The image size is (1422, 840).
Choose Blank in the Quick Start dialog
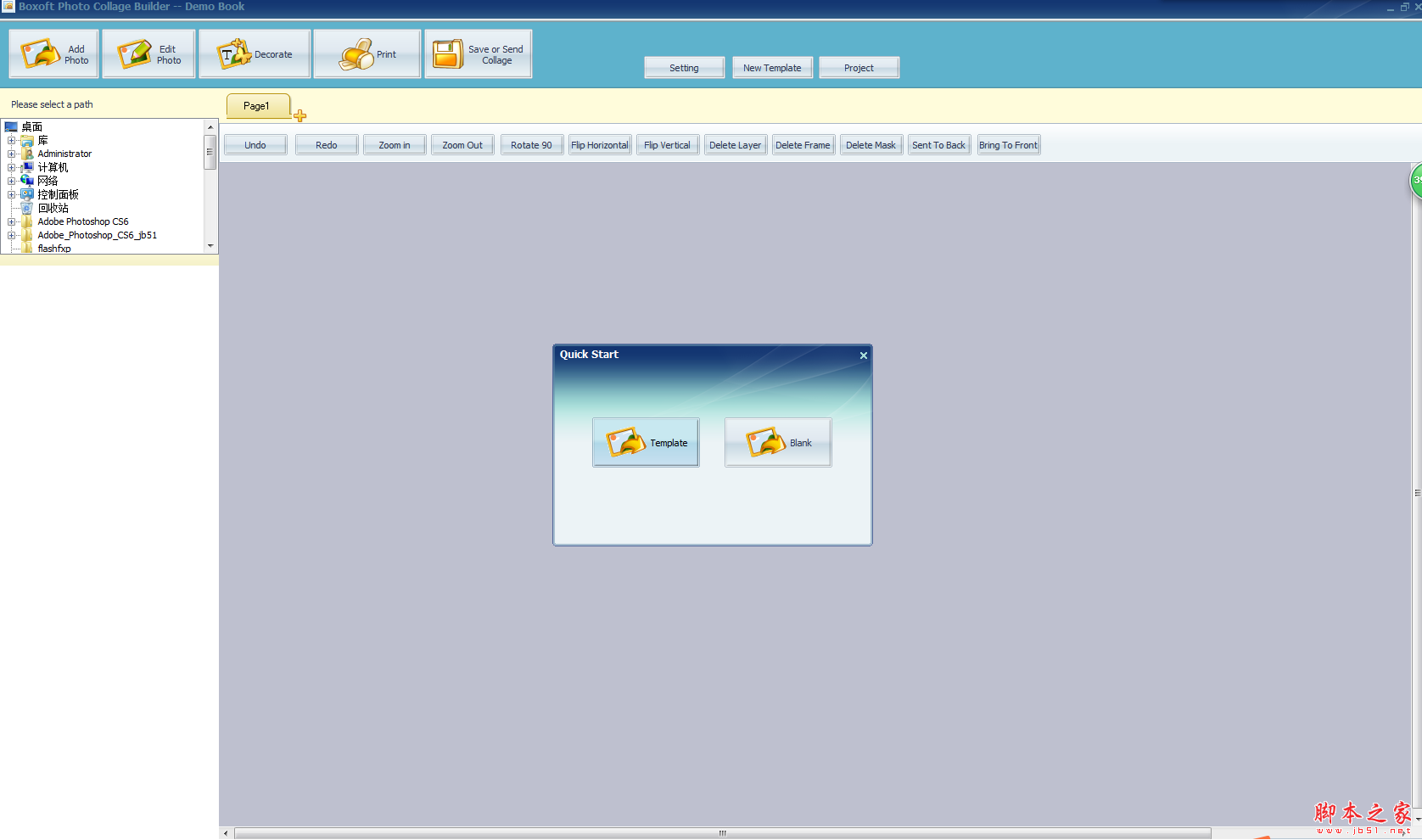point(778,442)
